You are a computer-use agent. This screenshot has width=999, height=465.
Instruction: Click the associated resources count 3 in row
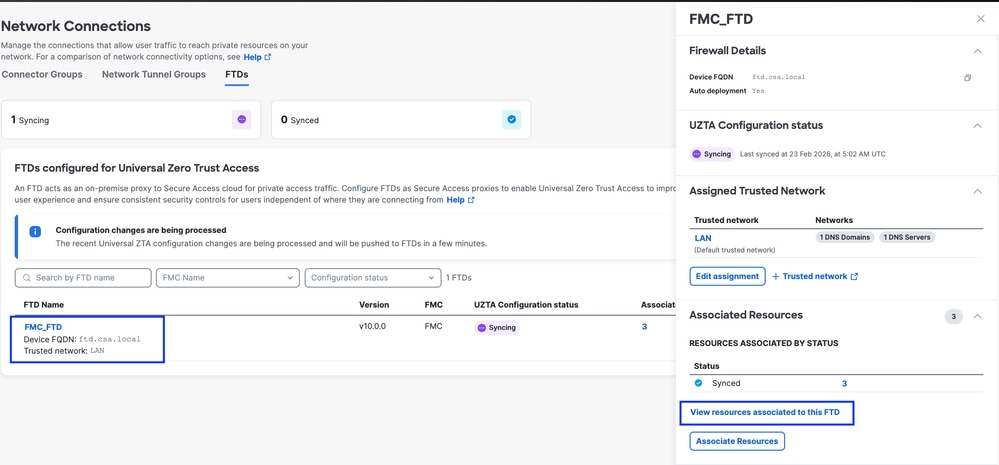pos(644,327)
